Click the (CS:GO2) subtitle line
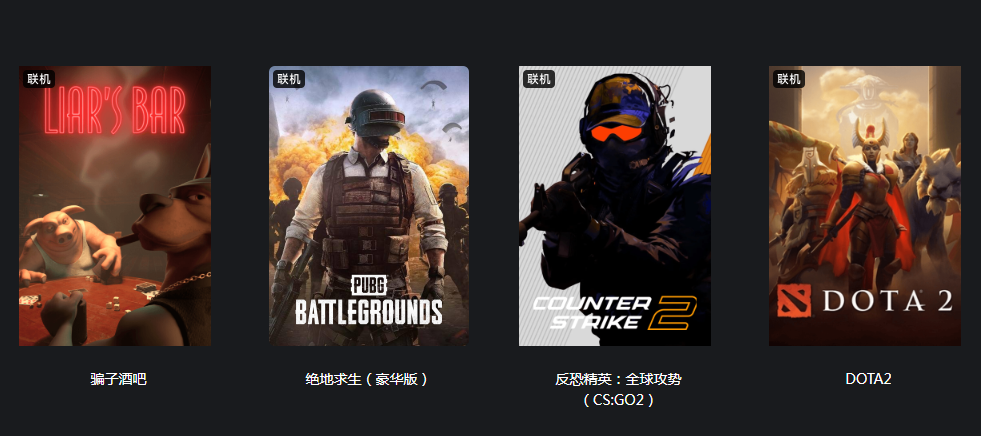The height and width of the screenshot is (436, 981). [x=618, y=400]
